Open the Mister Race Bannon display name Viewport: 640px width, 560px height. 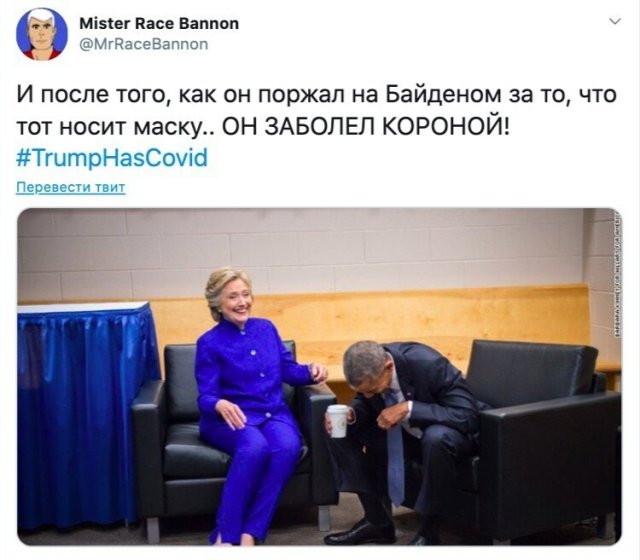coord(159,23)
